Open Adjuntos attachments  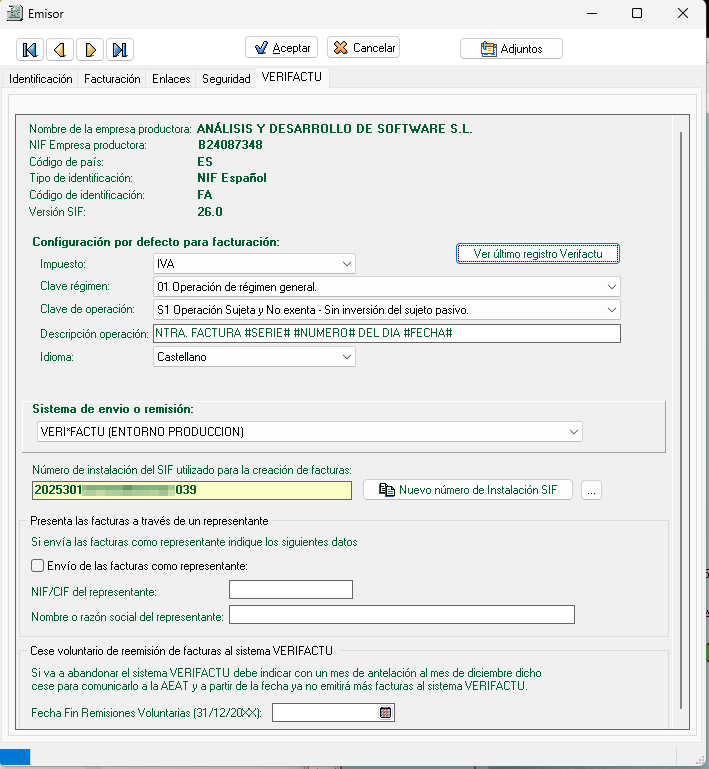click(x=511, y=48)
